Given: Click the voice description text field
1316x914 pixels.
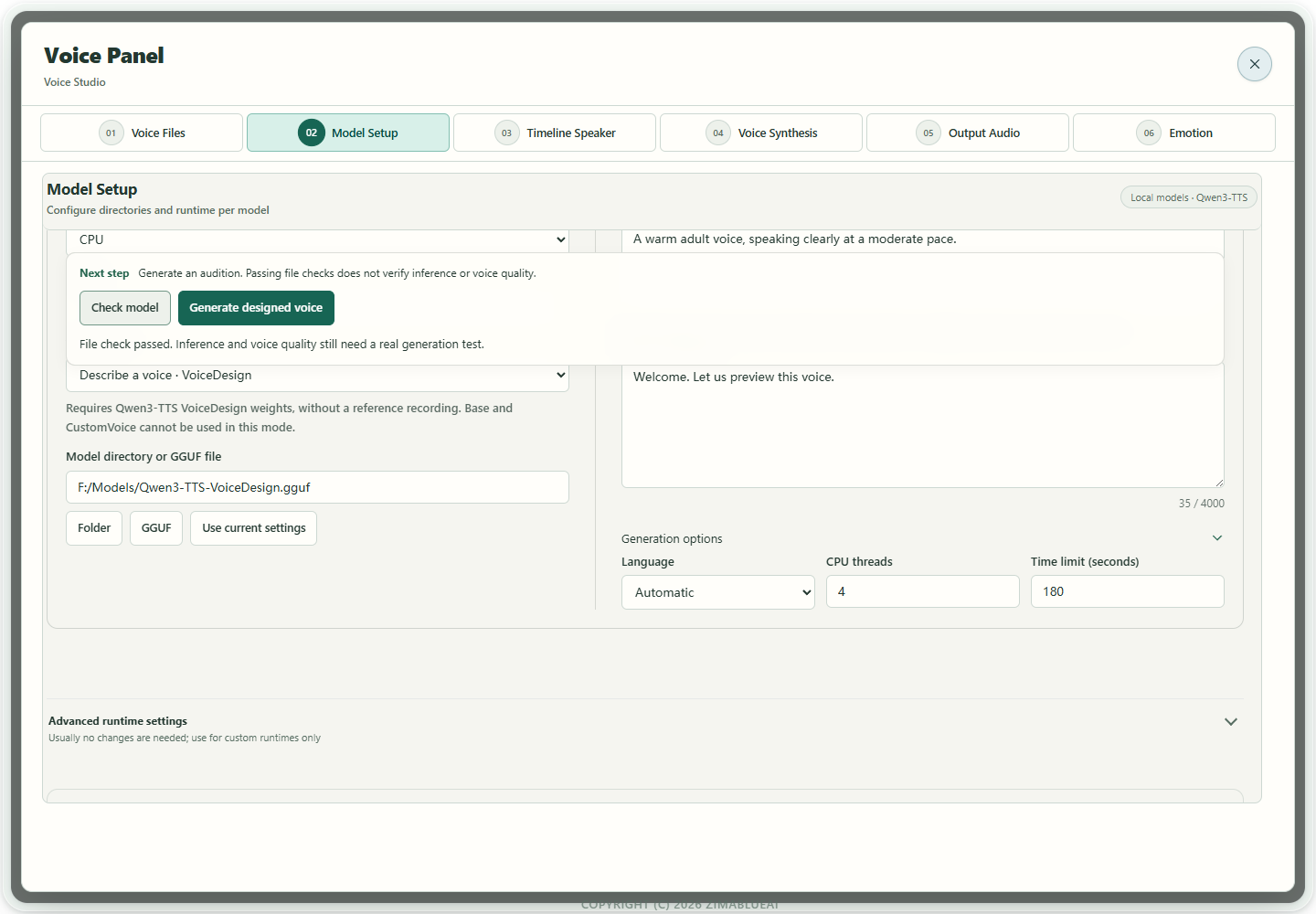Looking at the screenshot, I should 923,240.
